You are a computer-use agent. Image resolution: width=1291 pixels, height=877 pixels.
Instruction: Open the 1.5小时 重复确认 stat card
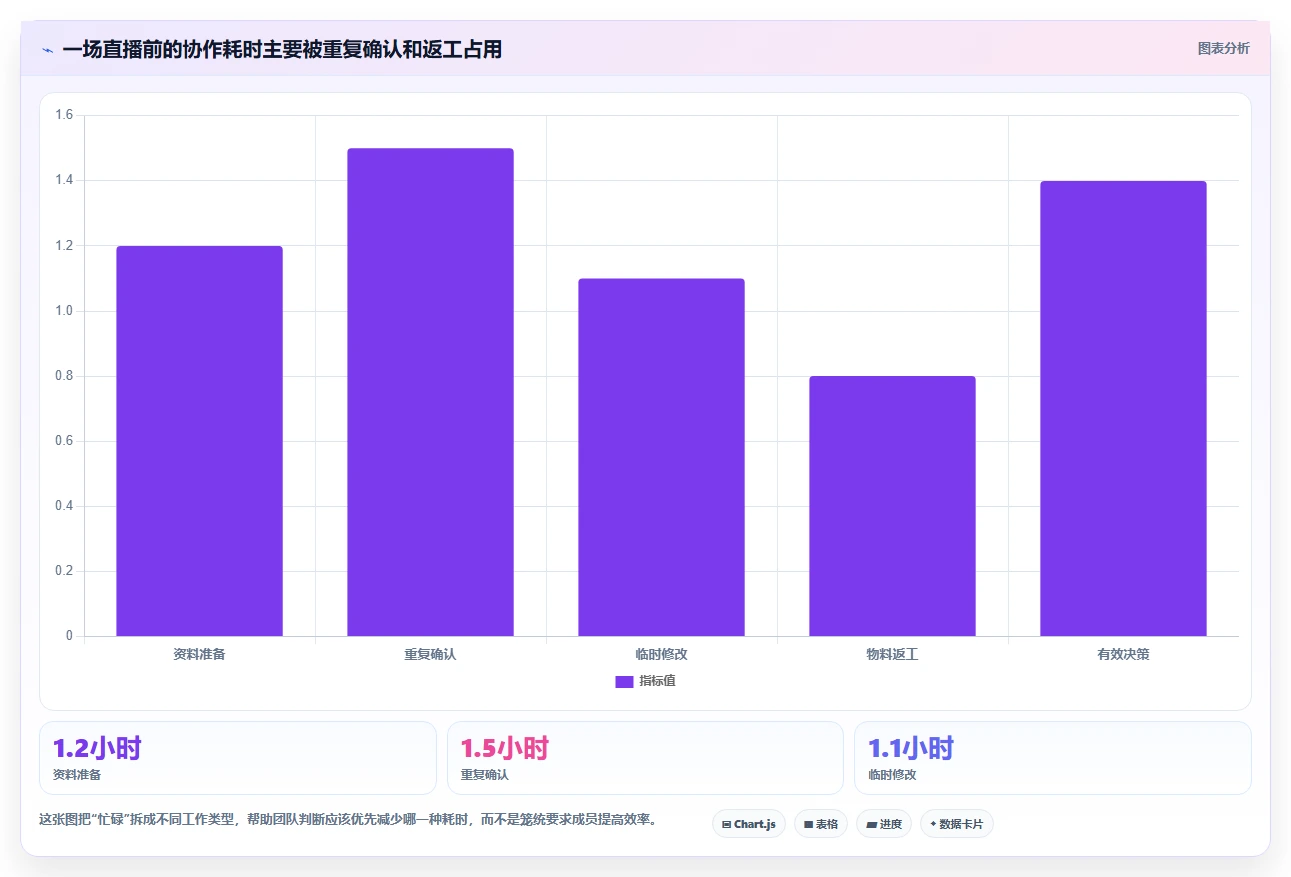tap(645, 758)
